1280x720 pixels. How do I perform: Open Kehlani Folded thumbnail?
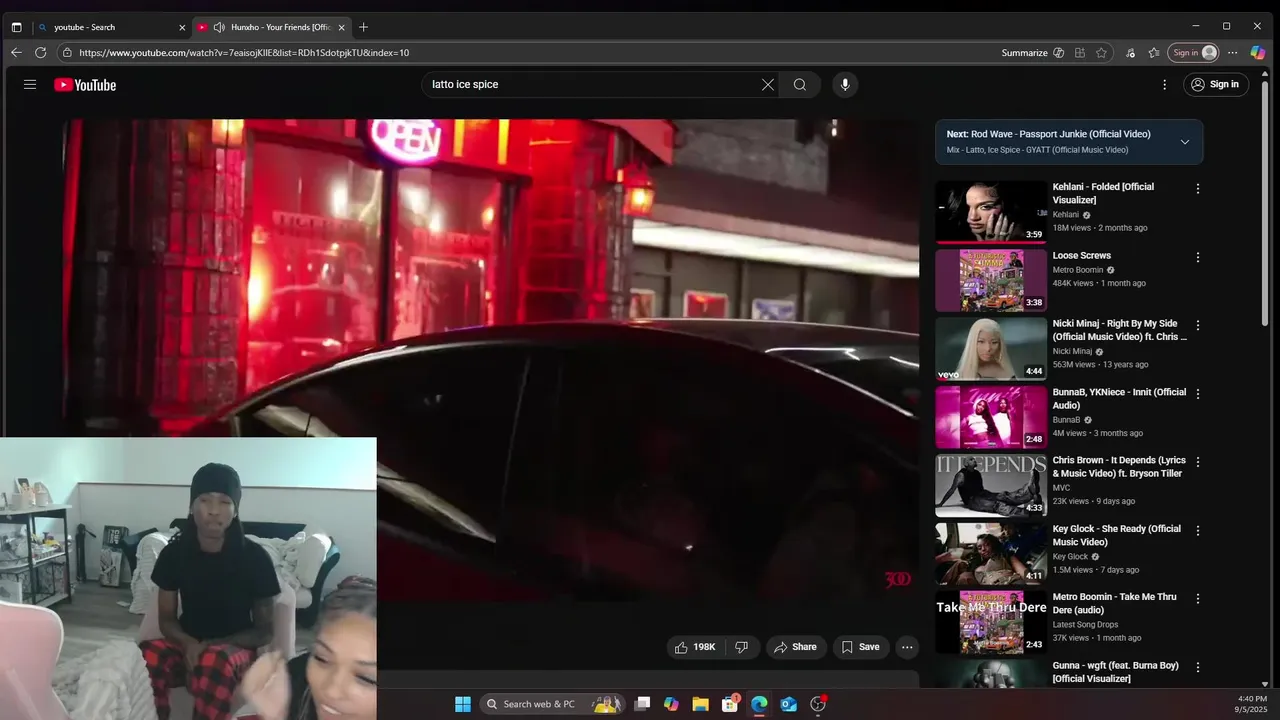pos(991,212)
